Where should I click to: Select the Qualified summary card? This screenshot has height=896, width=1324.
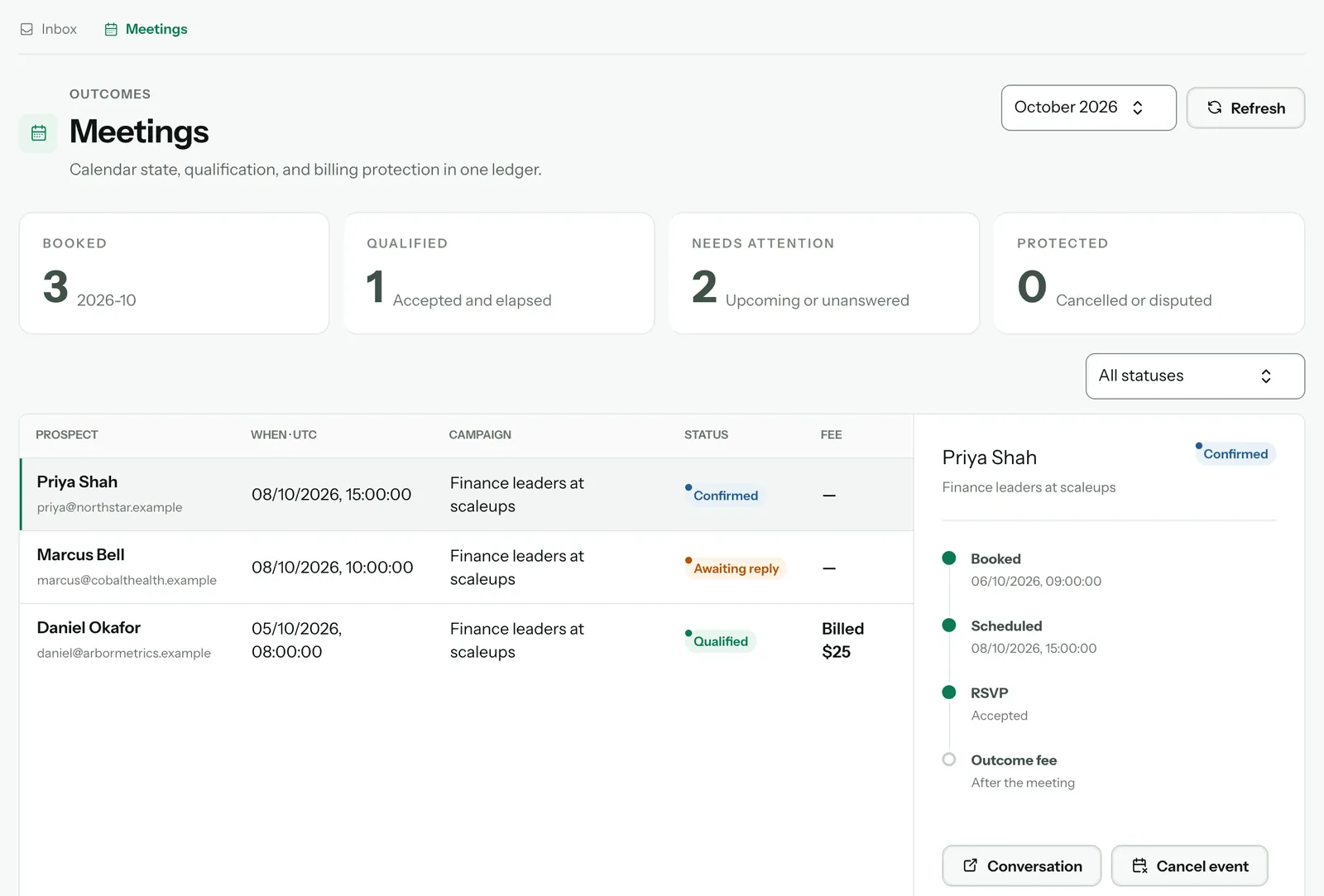(x=499, y=273)
